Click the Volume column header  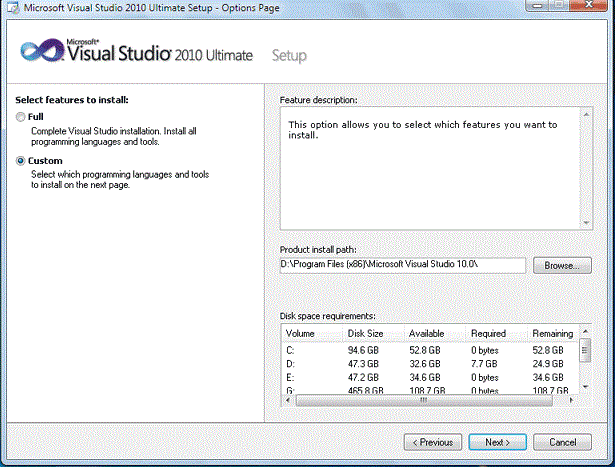point(313,334)
